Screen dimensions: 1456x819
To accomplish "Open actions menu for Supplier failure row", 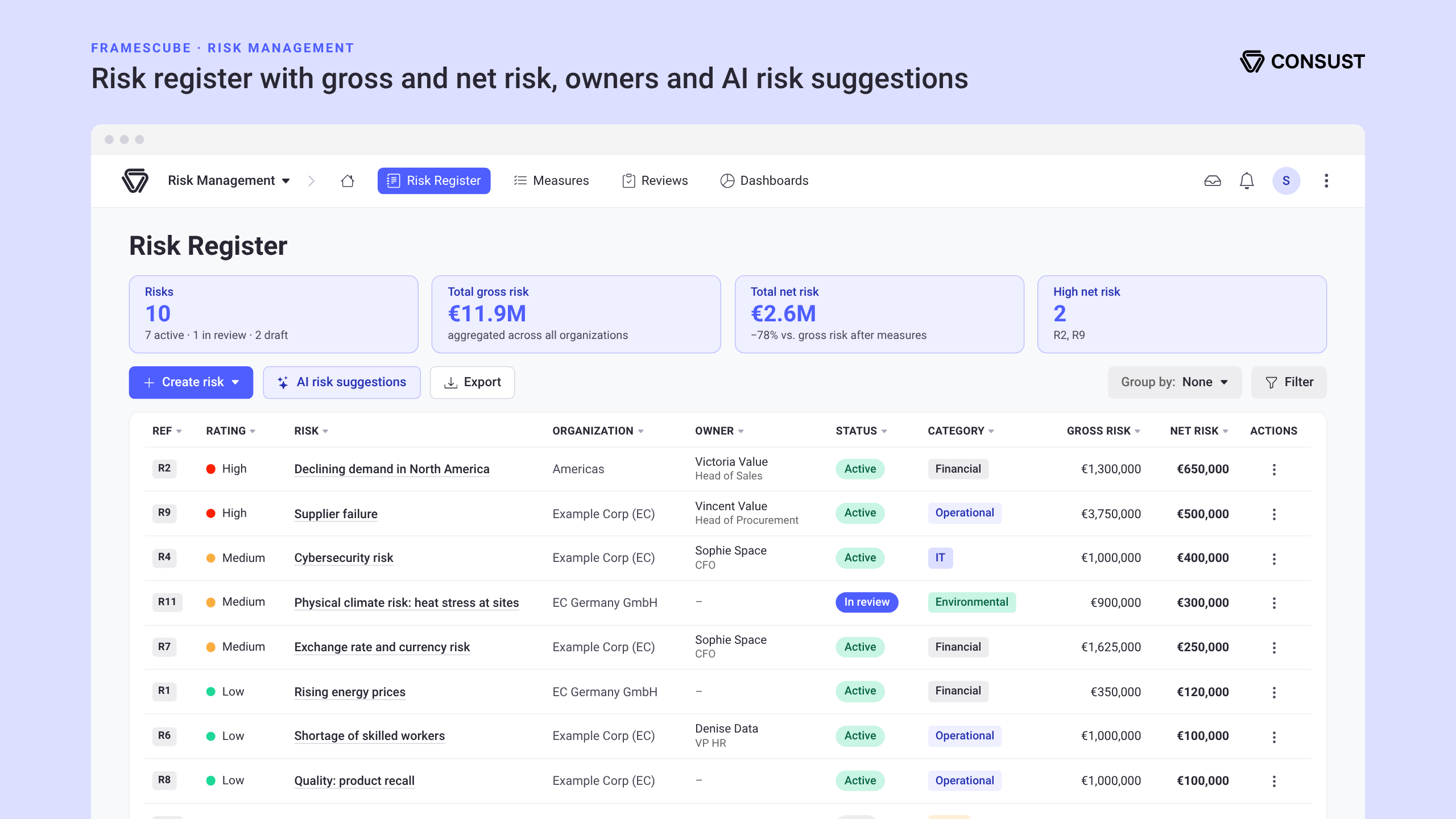I will (1274, 514).
